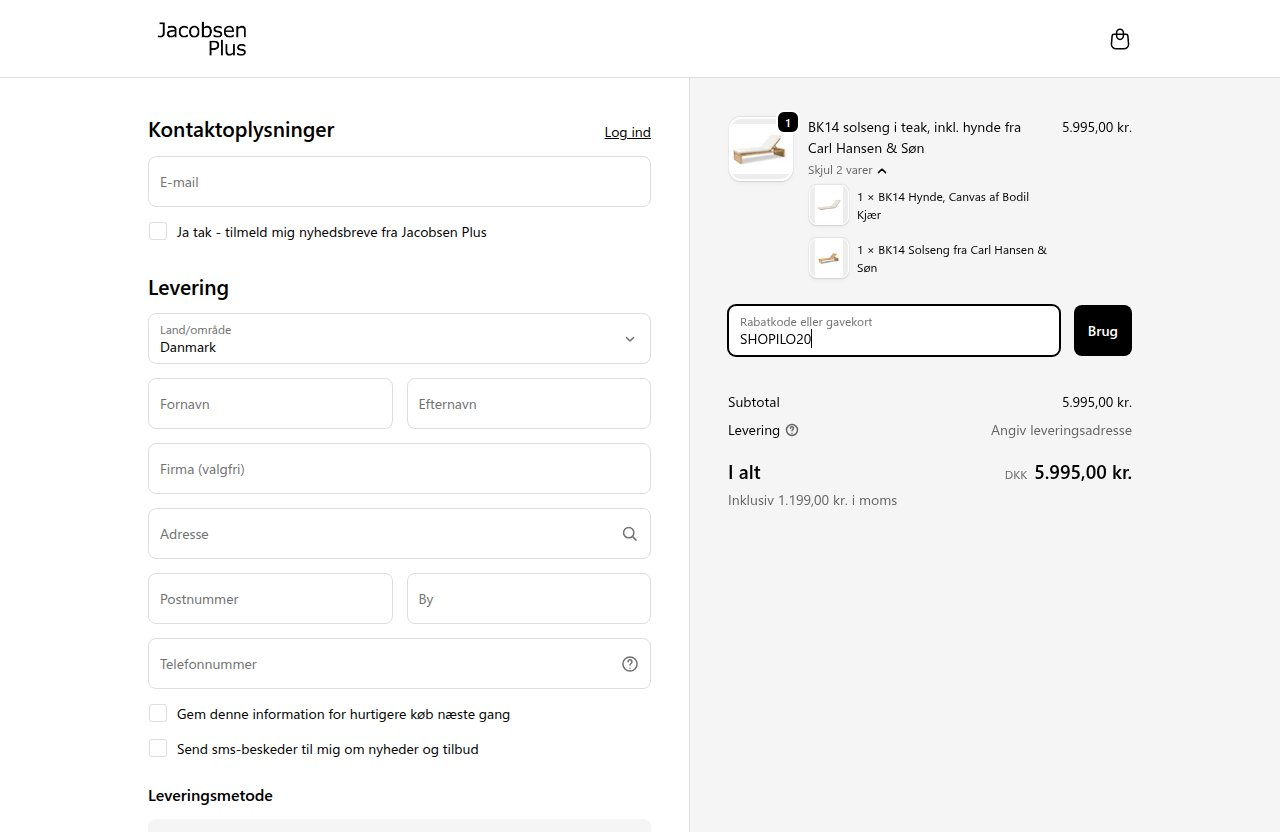
Task: Click the Jacobsen Plus logo
Action: pos(202,39)
